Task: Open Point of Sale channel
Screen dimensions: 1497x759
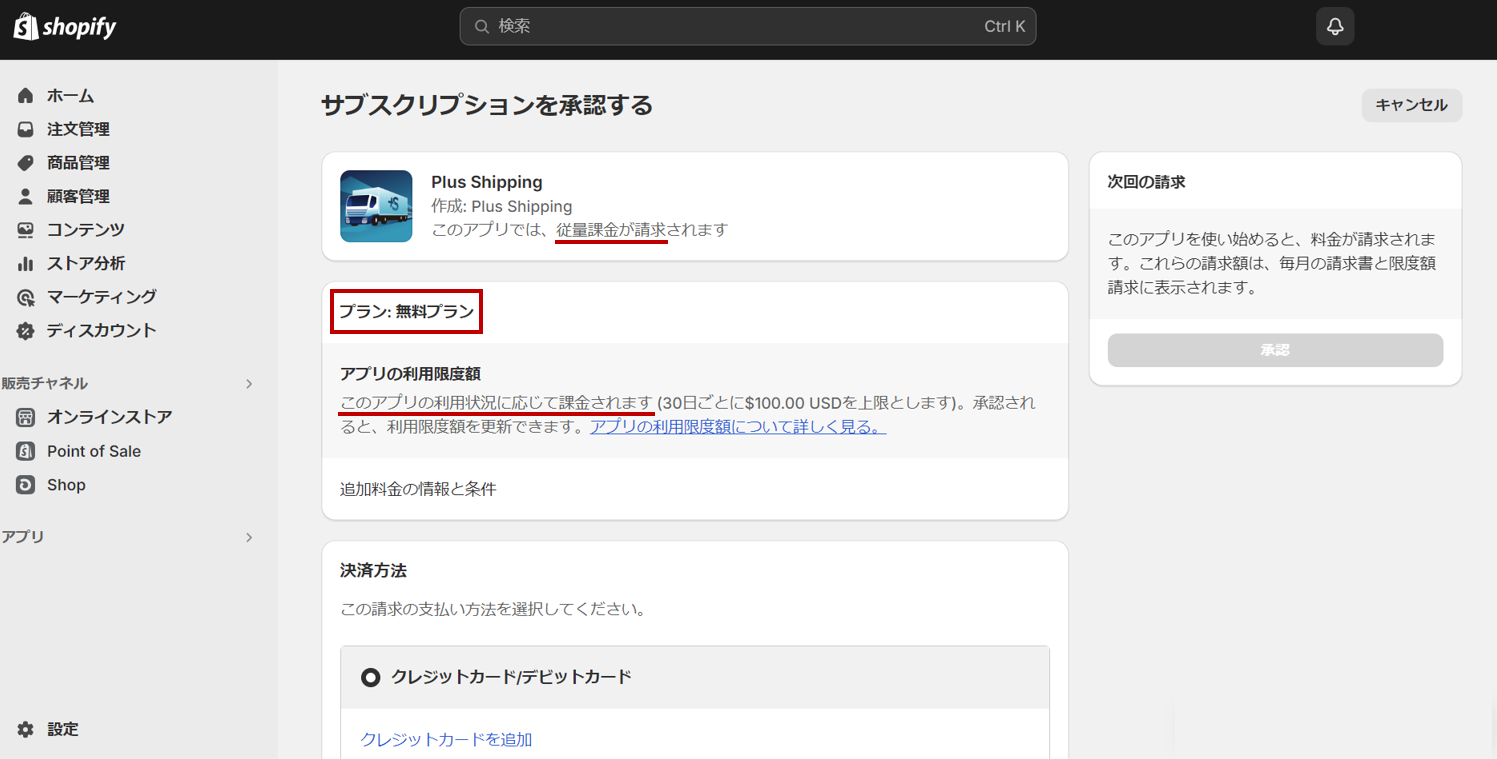Action: pos(94,451)
